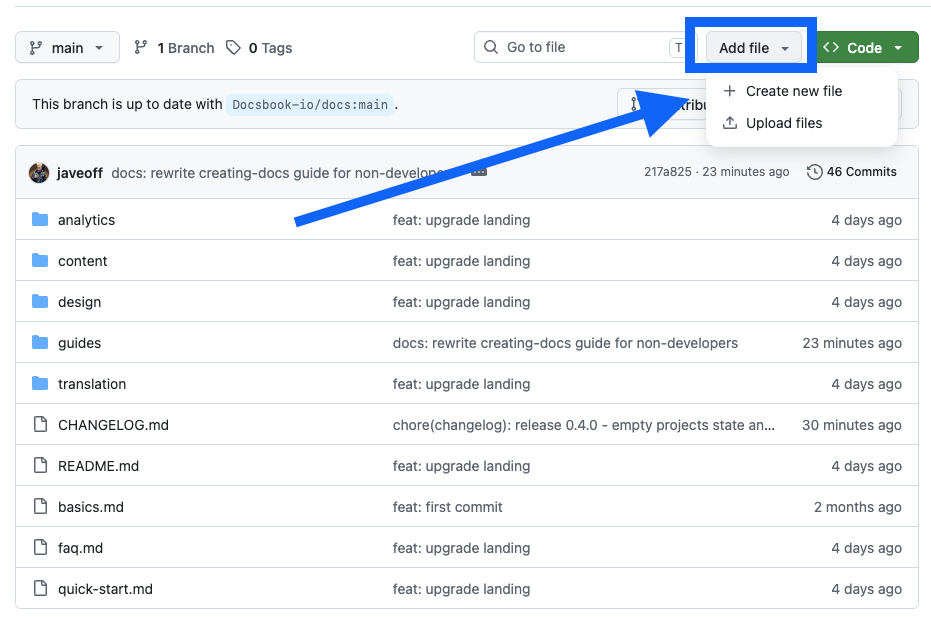Click the guides folder icon

pyautogui.click(x=40, y=342)
